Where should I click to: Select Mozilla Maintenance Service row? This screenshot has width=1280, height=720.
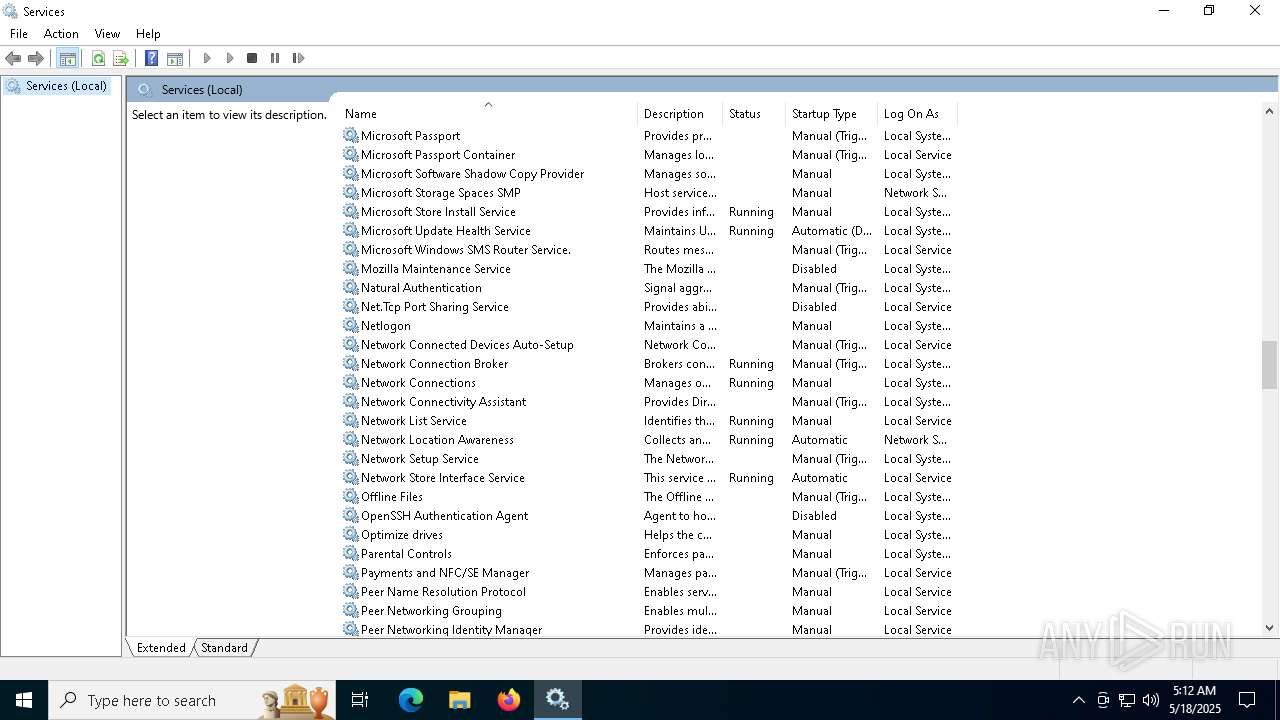tap(648, 269)
